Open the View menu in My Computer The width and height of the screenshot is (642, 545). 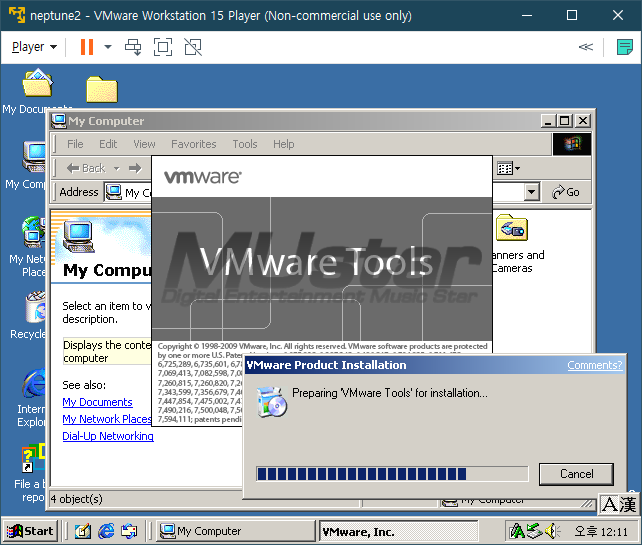144,144
